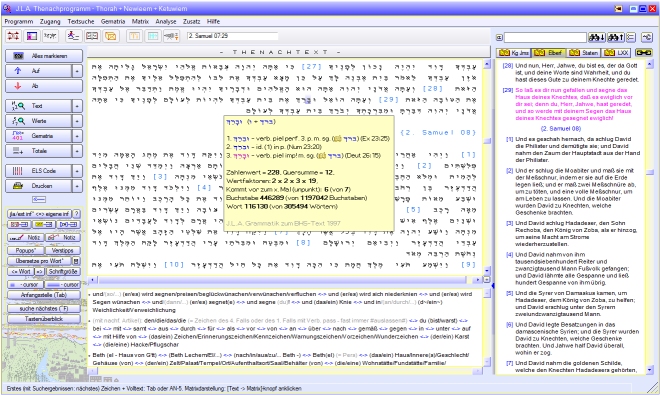
Task: Toggle Übersetze pro Wort* option
Action: coord(40,261)
